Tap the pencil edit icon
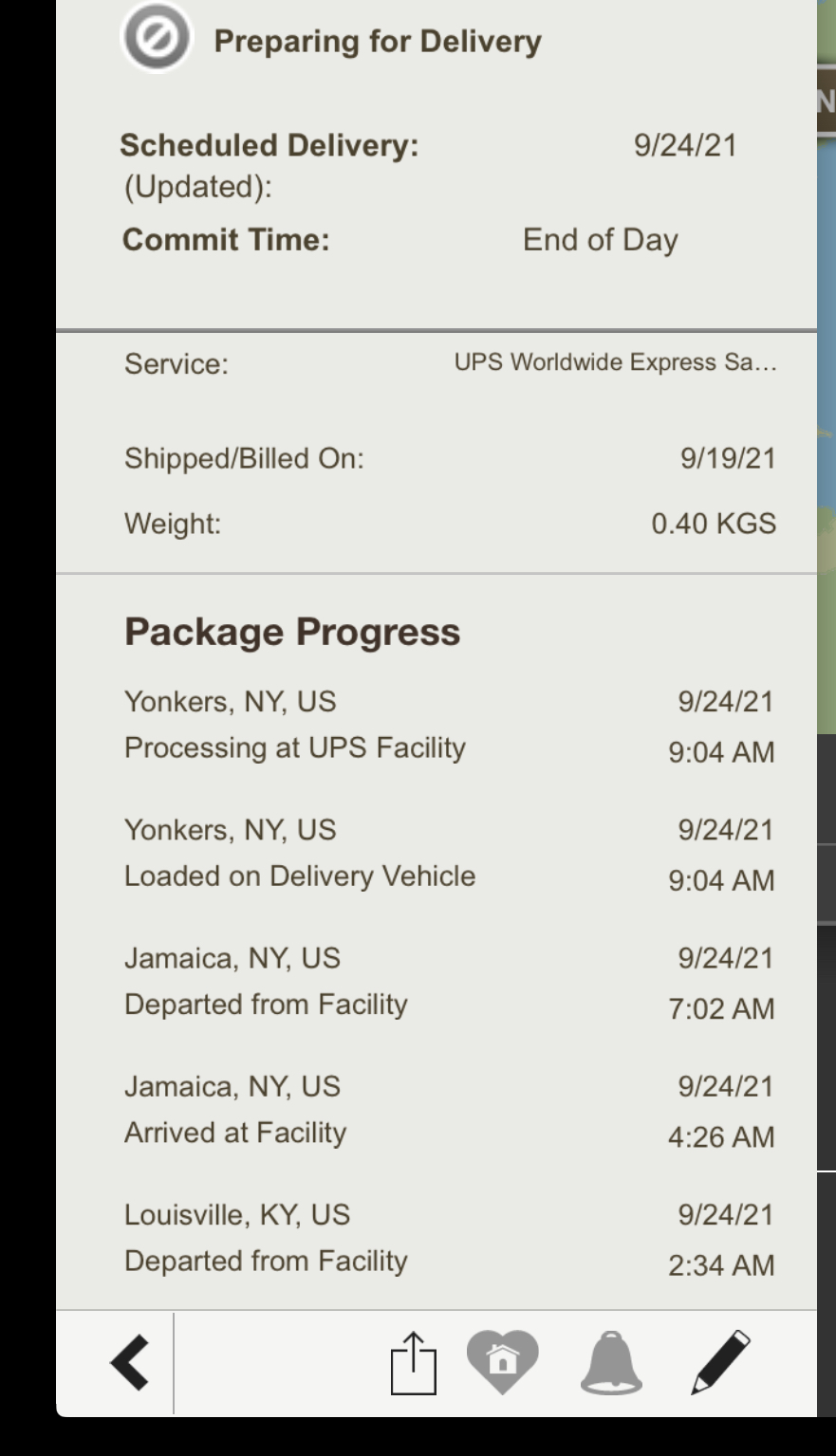836x1456 pixels. 720,1362
